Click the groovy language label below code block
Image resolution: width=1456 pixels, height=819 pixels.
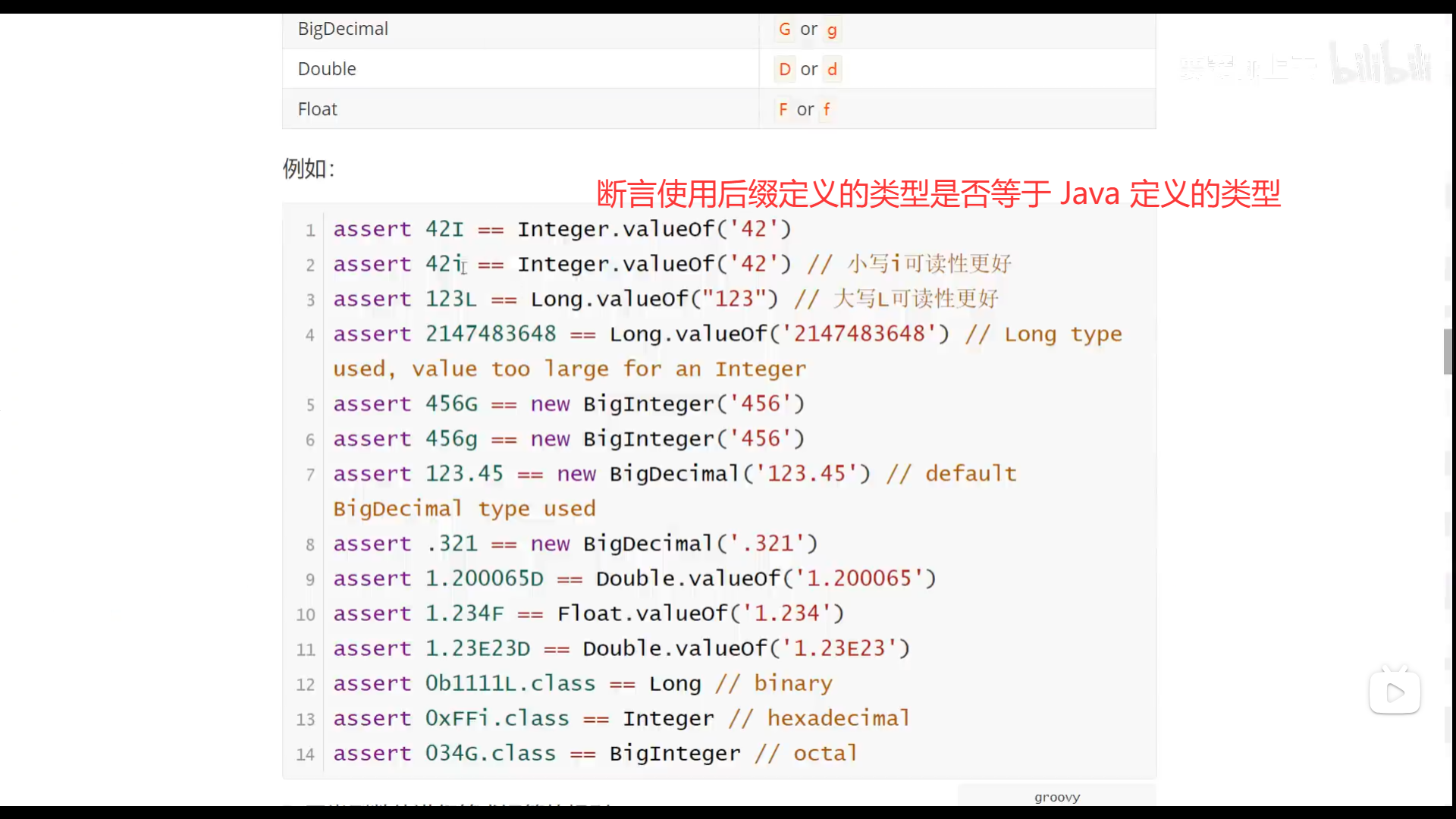(1056, 797)
